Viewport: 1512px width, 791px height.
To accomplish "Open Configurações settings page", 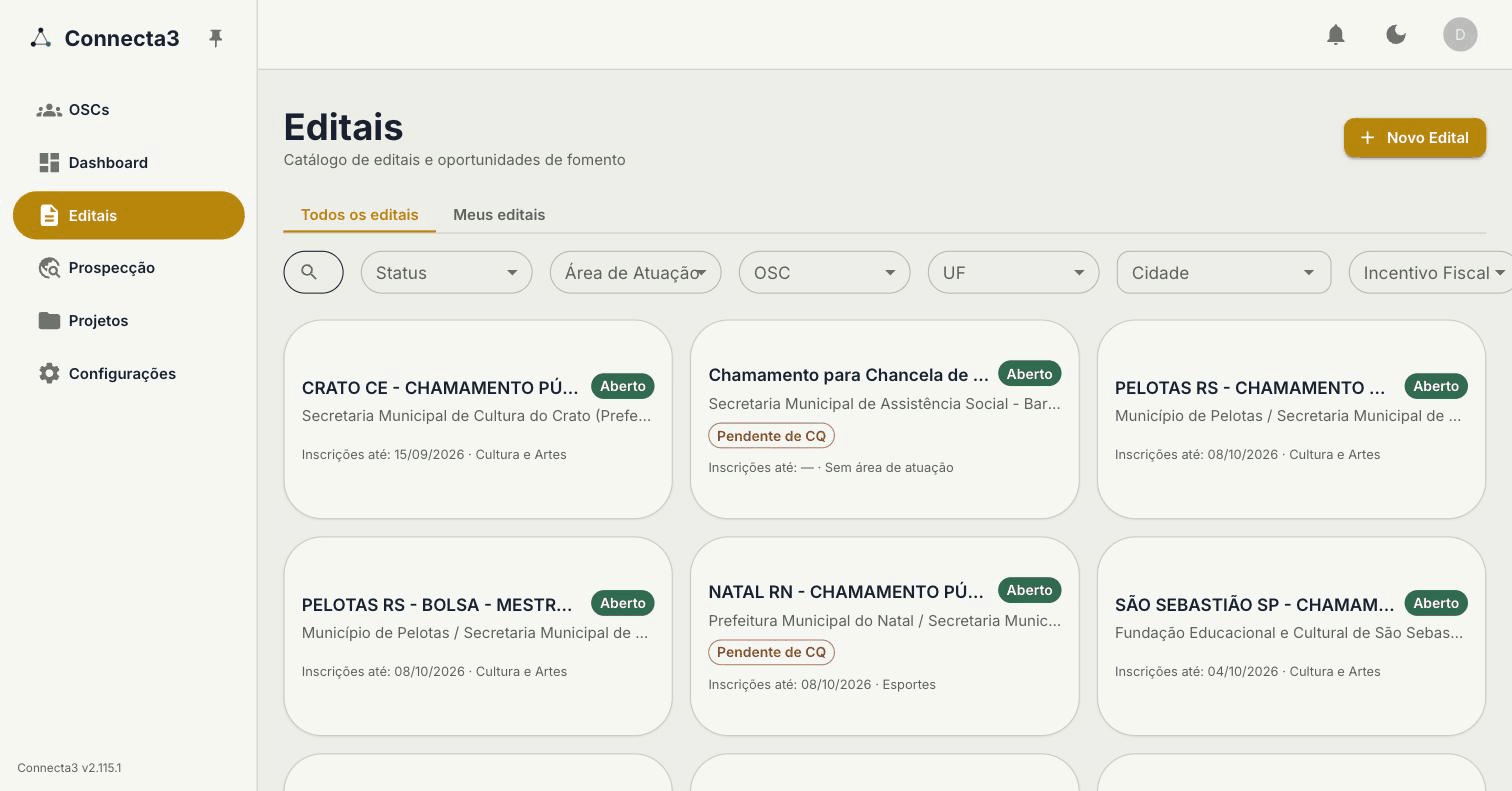I will coord(129,374).
